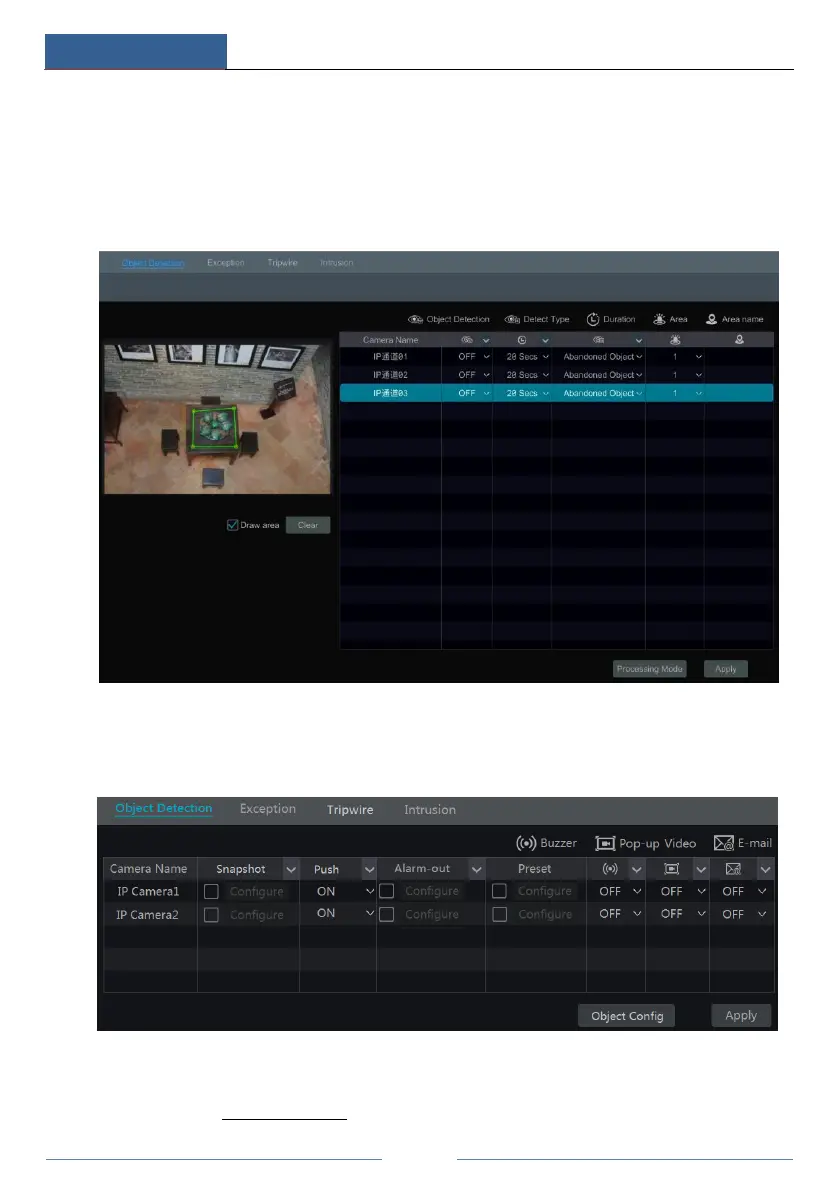Click pop-up video icon in Snapshot table header
Viewport: 839px width, 1191px height.
(672, 869)
